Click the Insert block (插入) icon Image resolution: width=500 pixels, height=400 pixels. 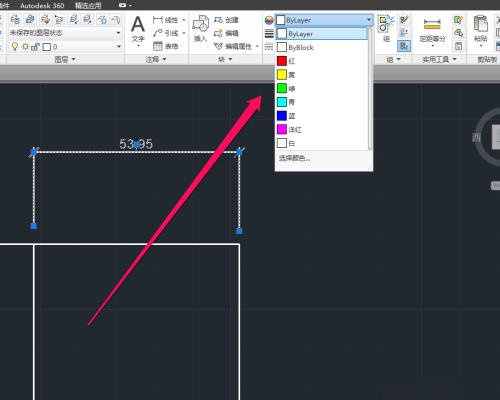point(200,29)
